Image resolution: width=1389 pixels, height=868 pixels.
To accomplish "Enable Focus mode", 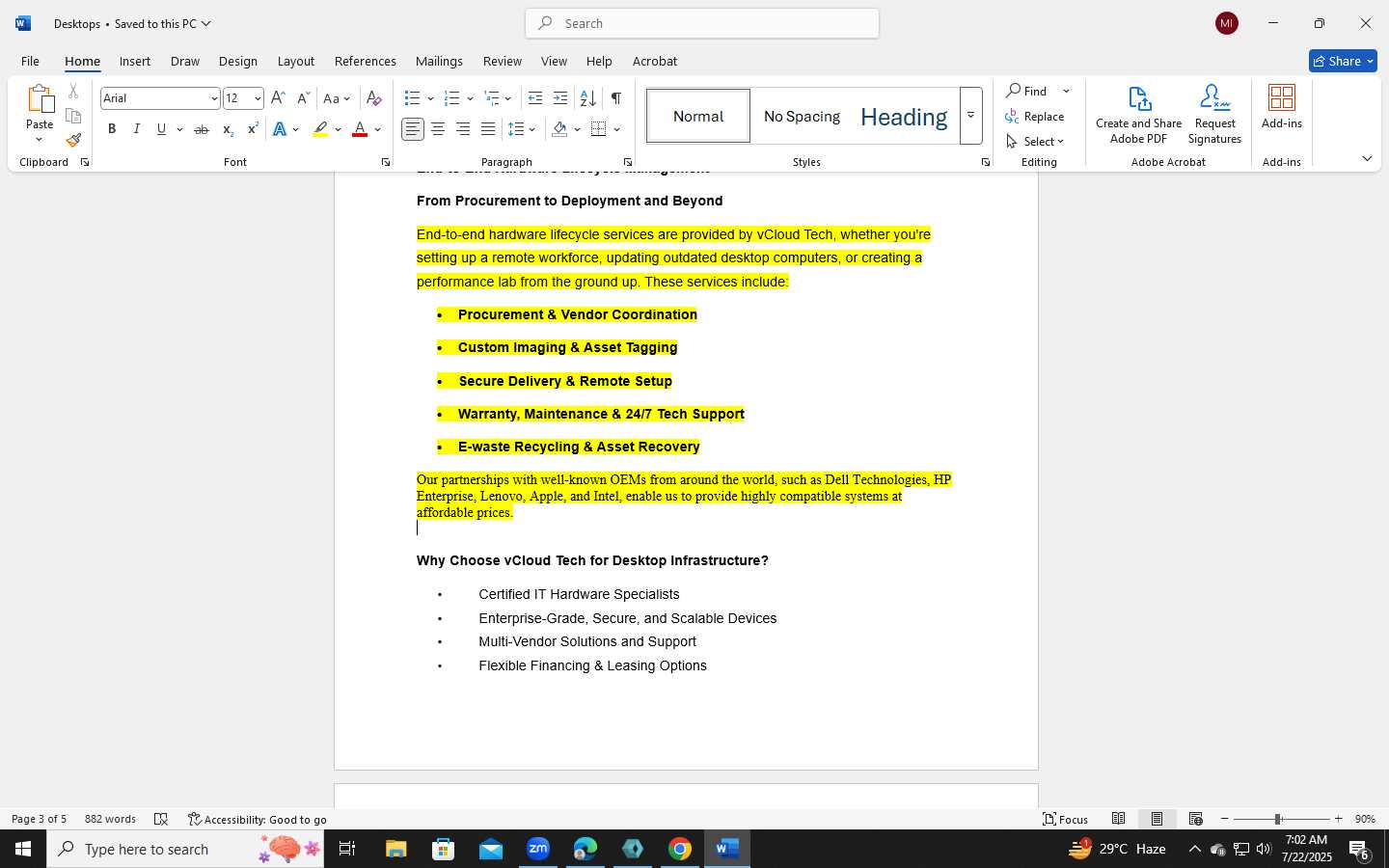I will tap(1066, 819).
